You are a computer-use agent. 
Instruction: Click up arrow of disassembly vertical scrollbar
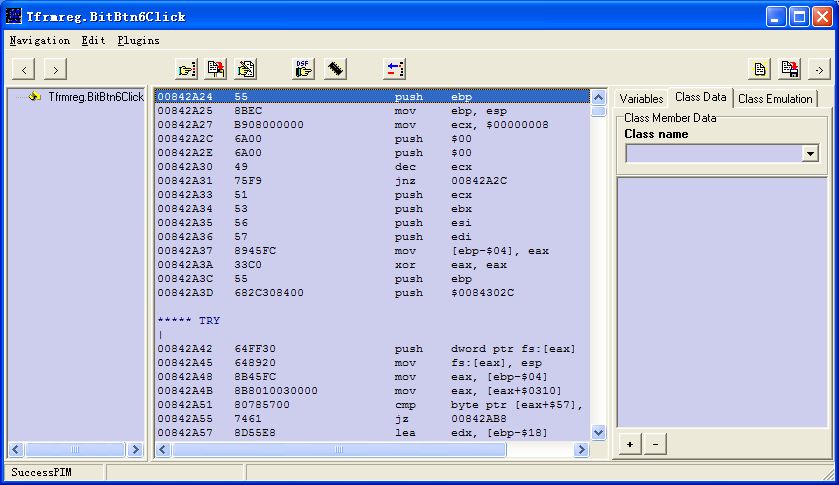point(598,97)
